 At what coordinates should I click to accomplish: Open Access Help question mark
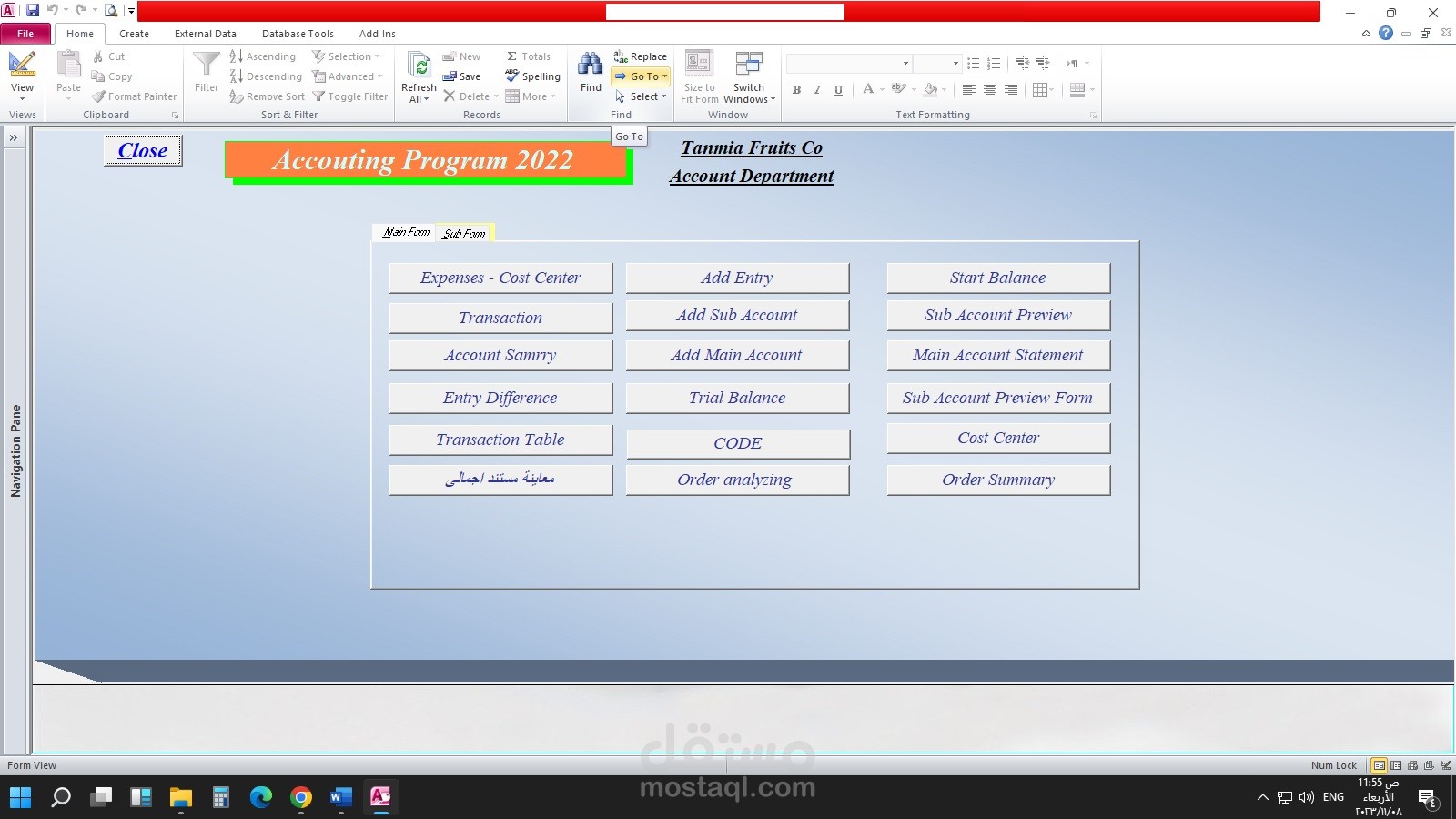(x=1386, y=34)
